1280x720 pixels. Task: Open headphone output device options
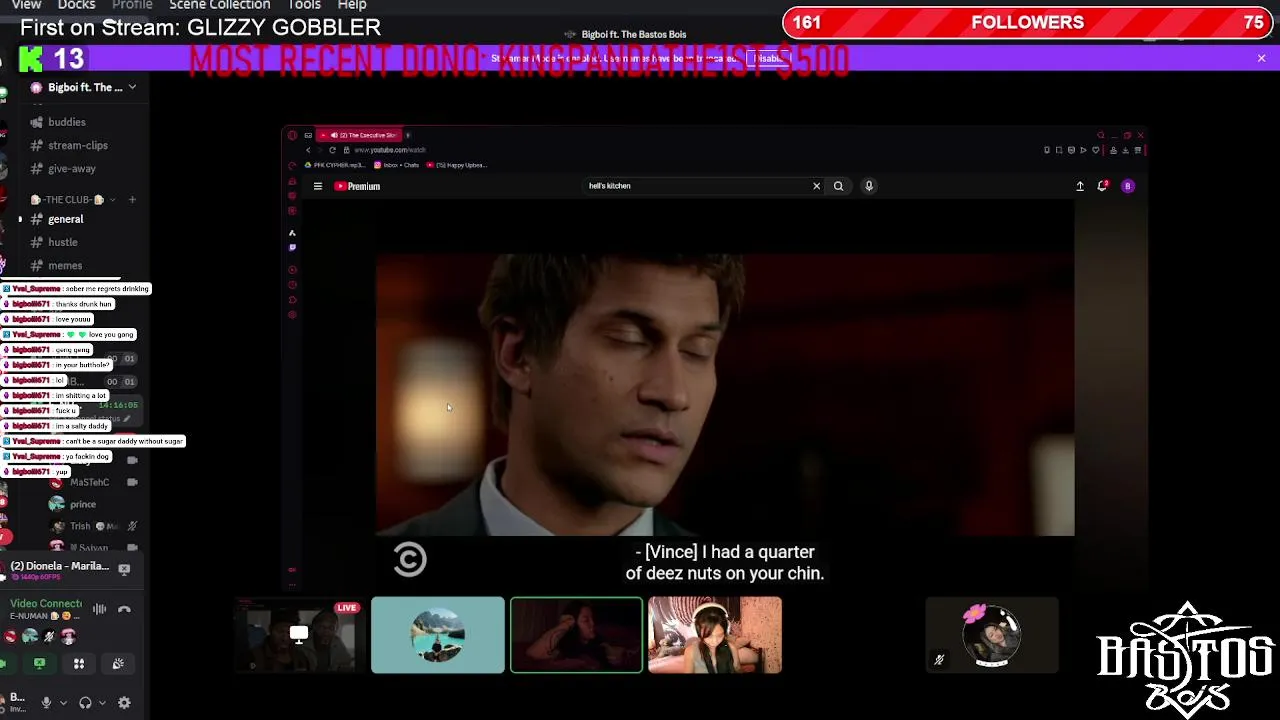click(102, 703)
